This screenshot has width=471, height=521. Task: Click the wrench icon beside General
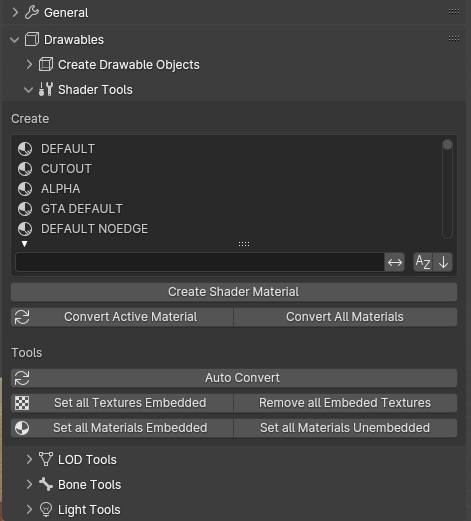coord(32,13)
